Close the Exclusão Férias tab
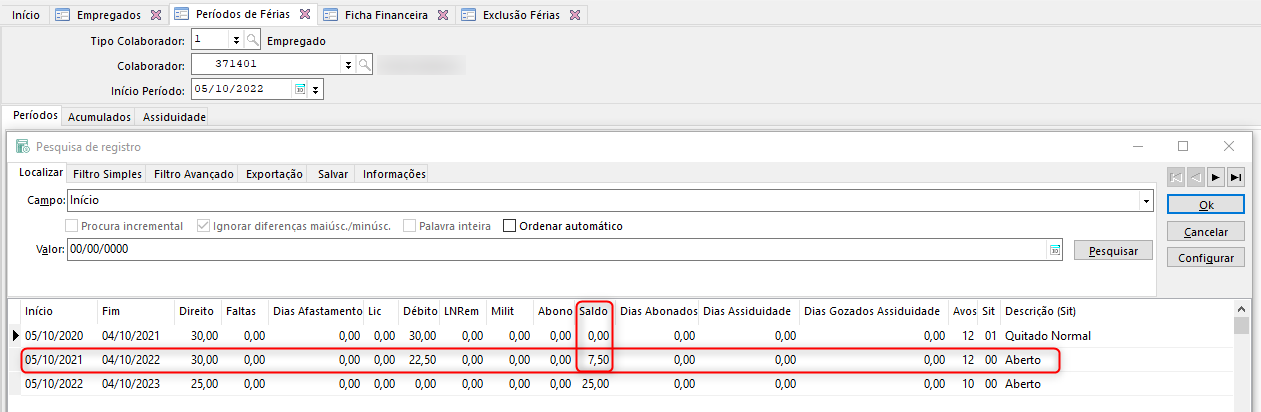The image size is (1261, 412). pos(576,16)
